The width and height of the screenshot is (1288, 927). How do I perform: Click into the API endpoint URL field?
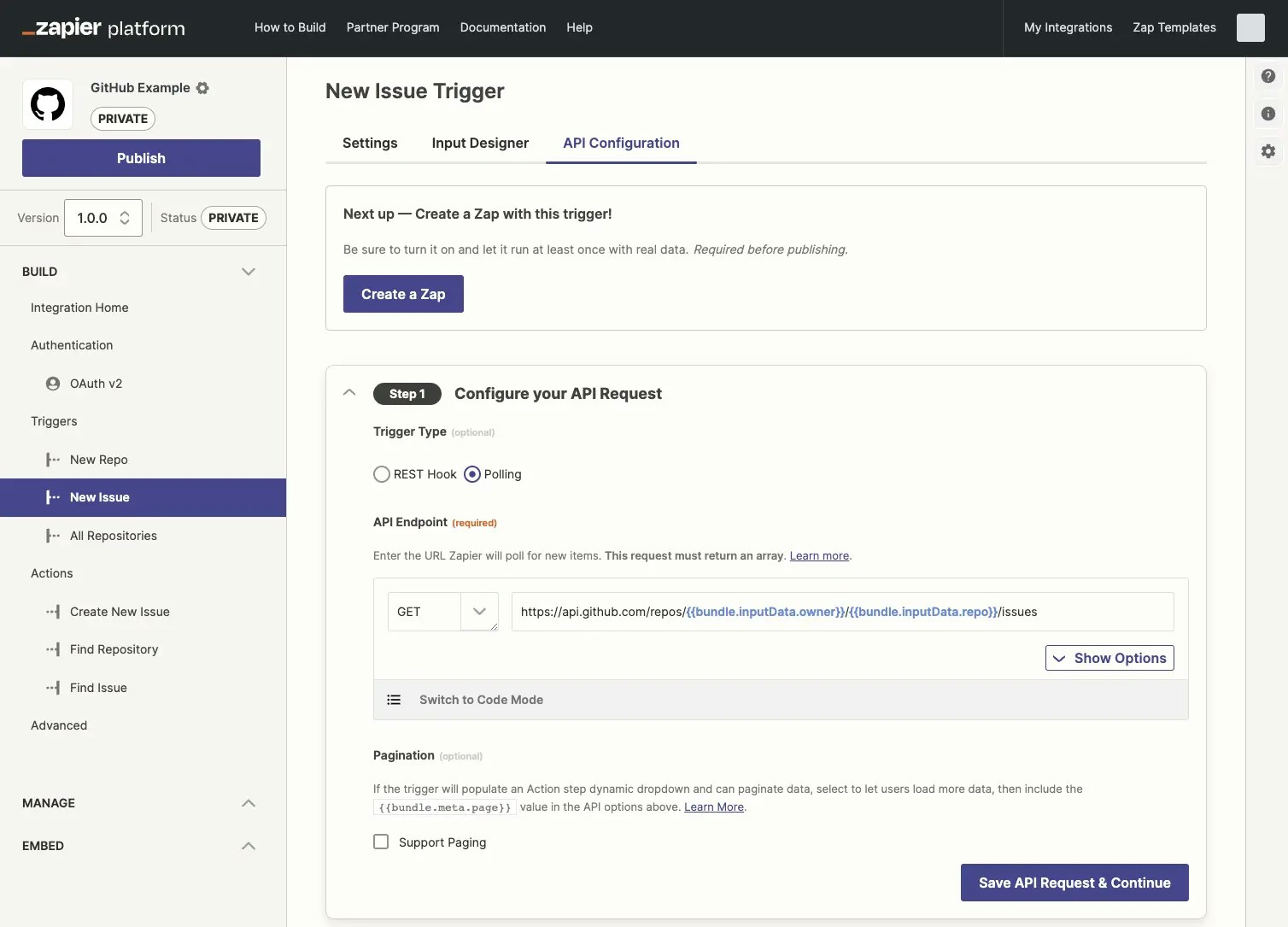pyautogui.click(x=842, y=612)
